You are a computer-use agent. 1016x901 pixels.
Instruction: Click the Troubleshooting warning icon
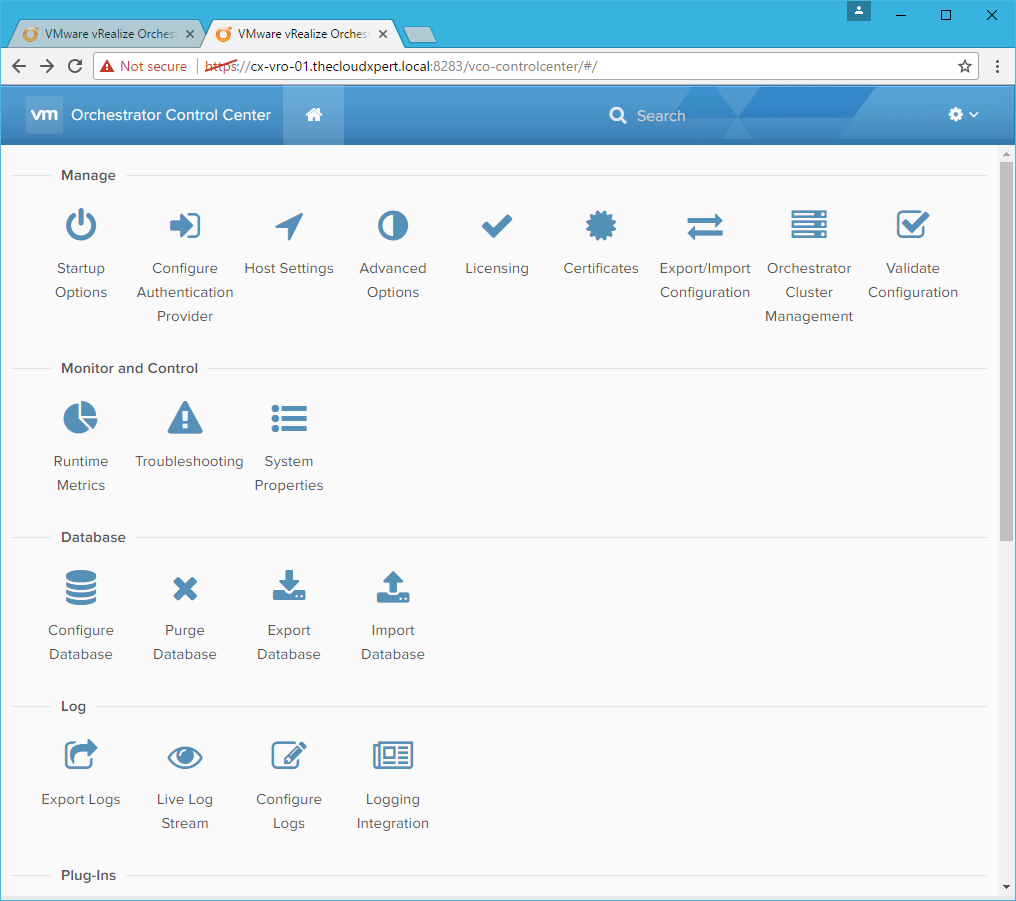[185, 418]
